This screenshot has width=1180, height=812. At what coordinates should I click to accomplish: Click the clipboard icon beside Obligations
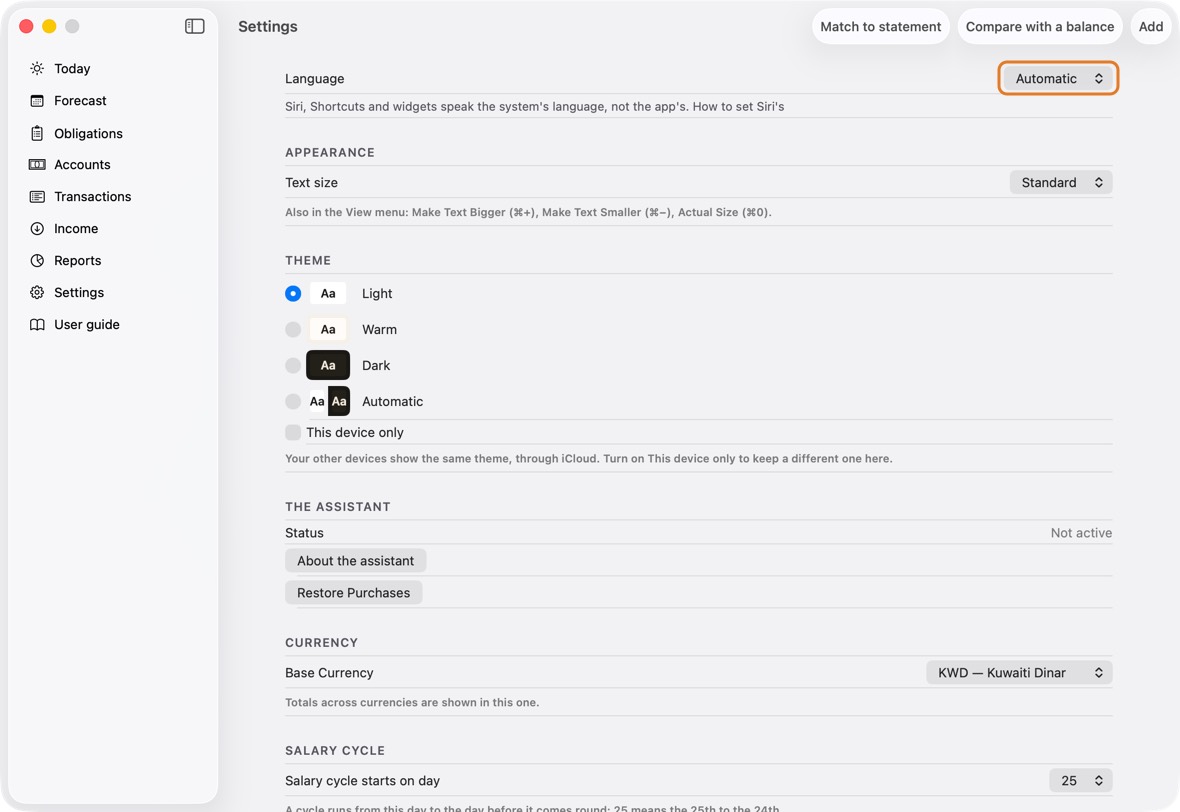click(x=37, y=133)
